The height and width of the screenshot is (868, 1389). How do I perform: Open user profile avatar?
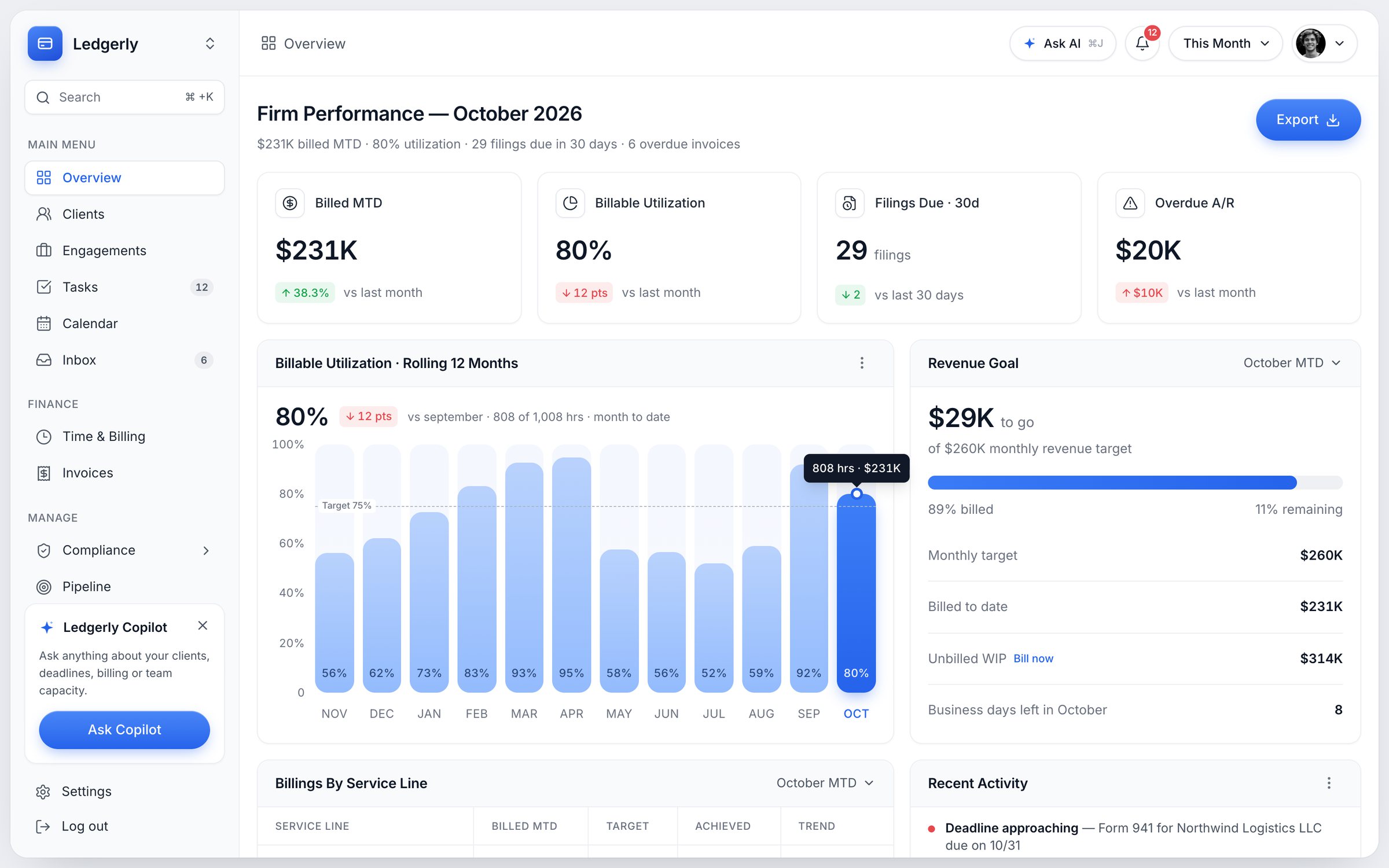tap(1311, 43)
